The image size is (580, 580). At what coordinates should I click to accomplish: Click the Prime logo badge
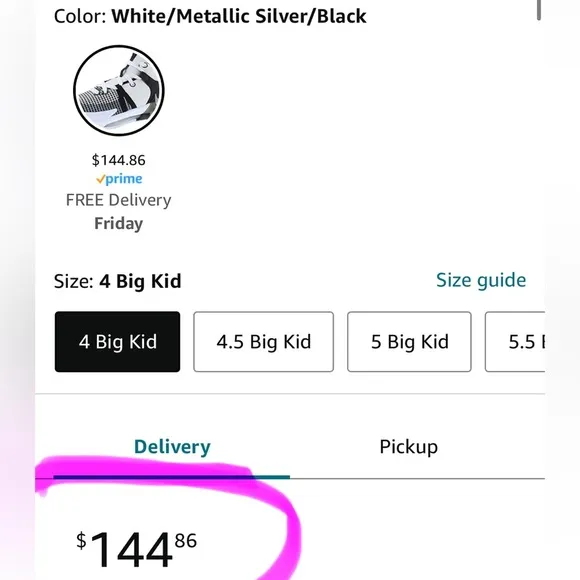pyautogui.click(x=119, y=179)
